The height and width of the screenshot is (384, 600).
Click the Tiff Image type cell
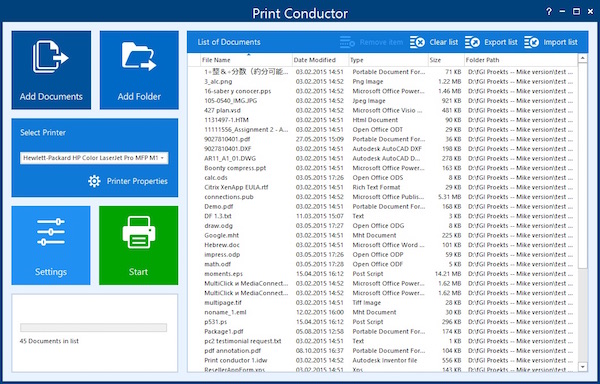click(367, 303)
